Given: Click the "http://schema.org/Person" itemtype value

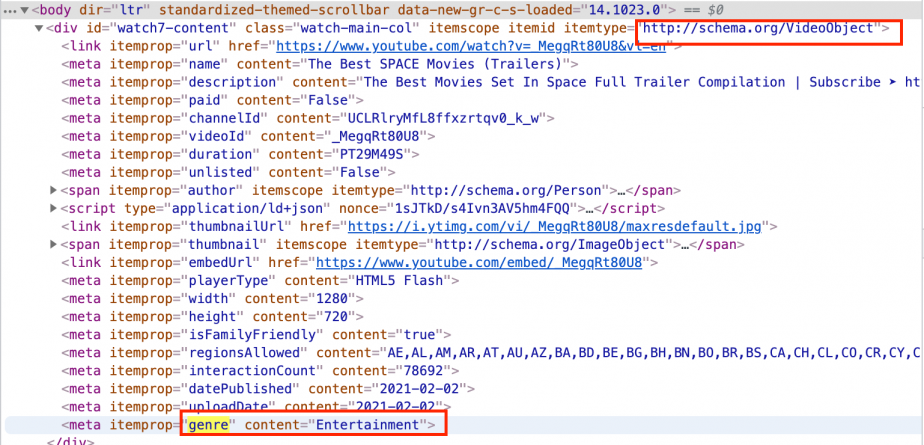Looking at the screenshot, I should click(506, 190).
